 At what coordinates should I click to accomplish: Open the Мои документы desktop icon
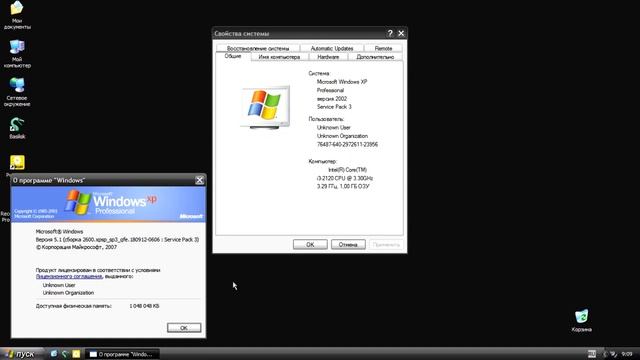click(x=17, y=15)
